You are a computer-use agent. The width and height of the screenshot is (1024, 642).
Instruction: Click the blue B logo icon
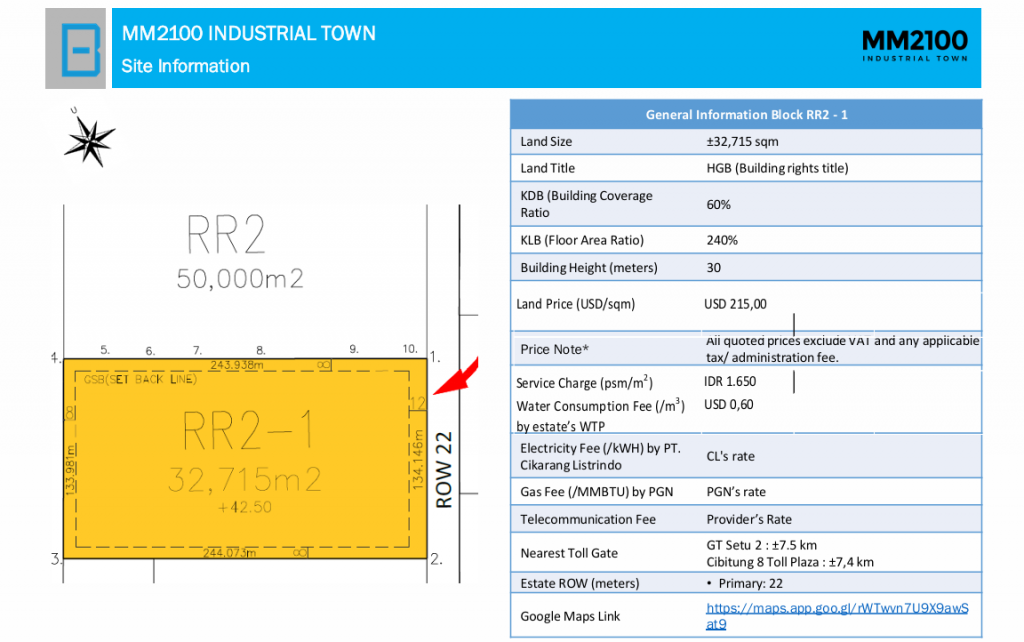click(81, 50)
